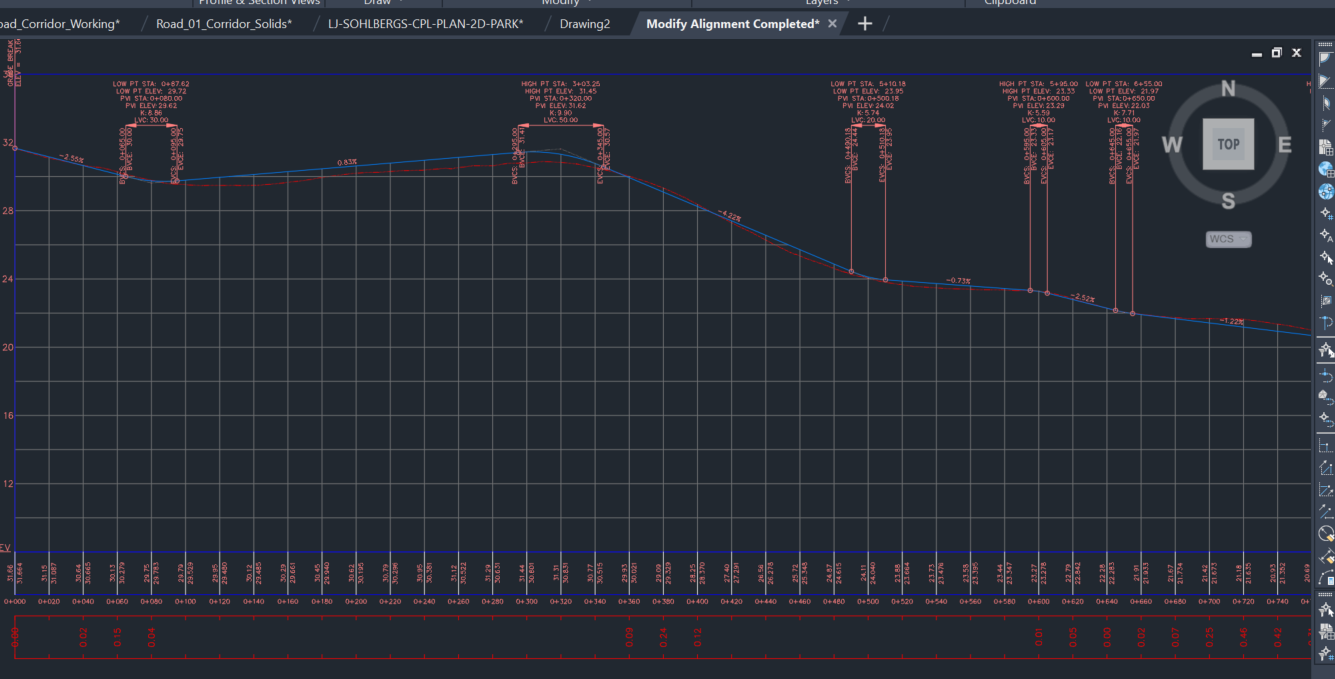The height and width of the screenshot is (679, 1335).
Task: Click the TOP face of the ViewCube
Action: pos(1228,144)
